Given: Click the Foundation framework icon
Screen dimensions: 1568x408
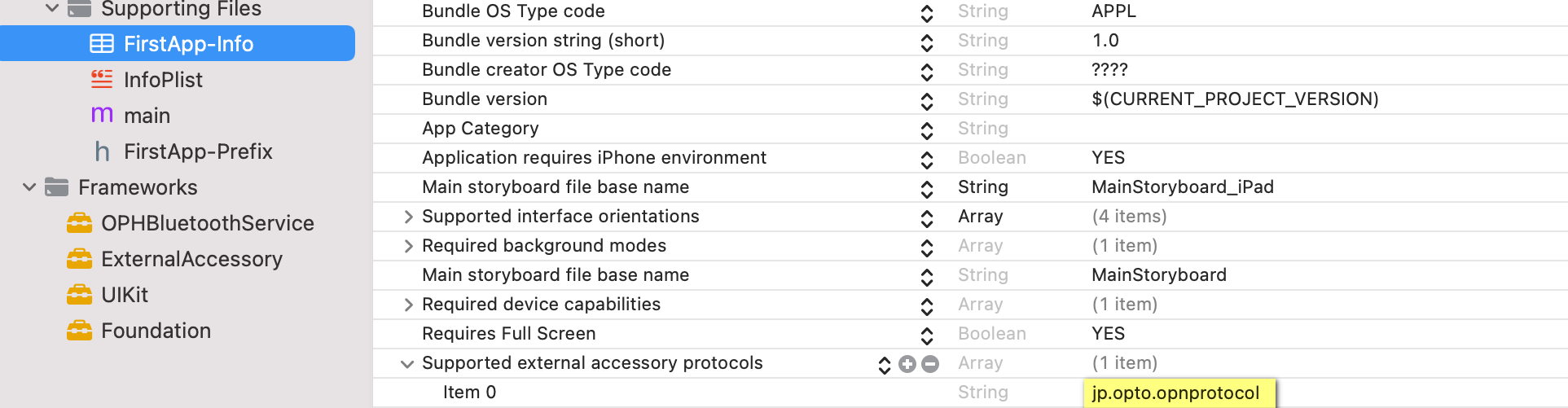Looking at the screenshot, I should pos(79,331).
